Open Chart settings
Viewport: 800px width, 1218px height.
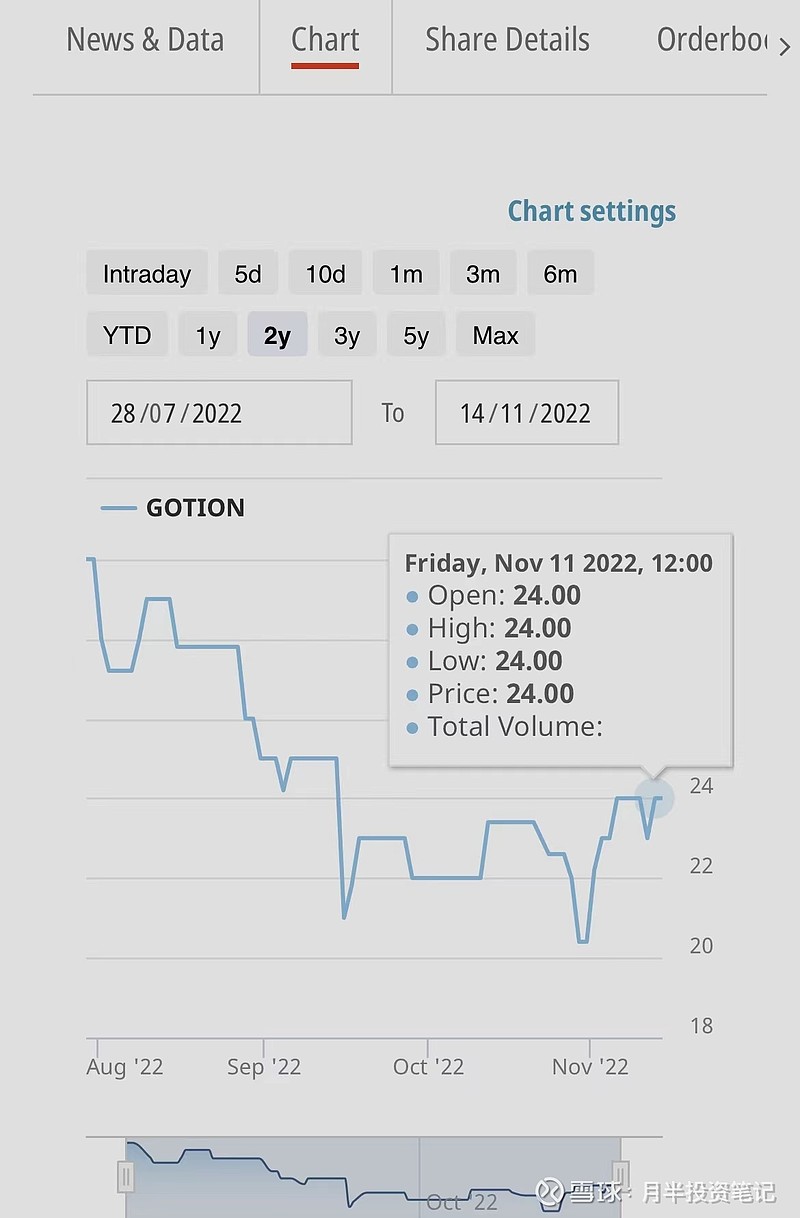coord(592,211)
